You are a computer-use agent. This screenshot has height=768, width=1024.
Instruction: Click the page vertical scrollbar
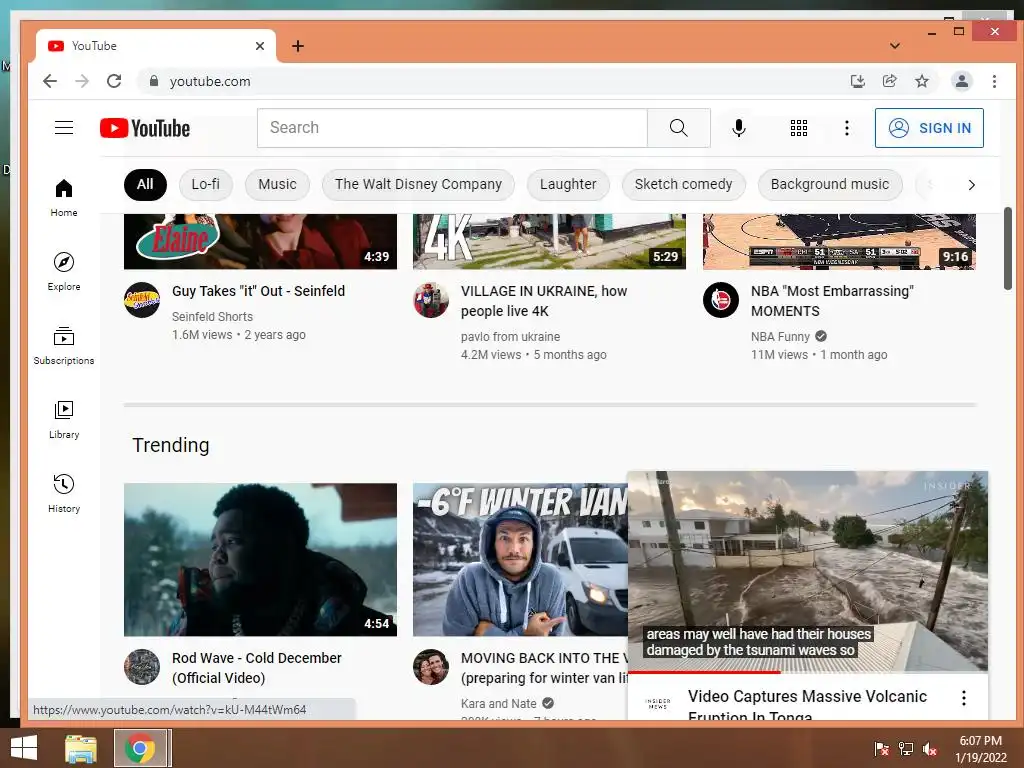point(1008,248)
